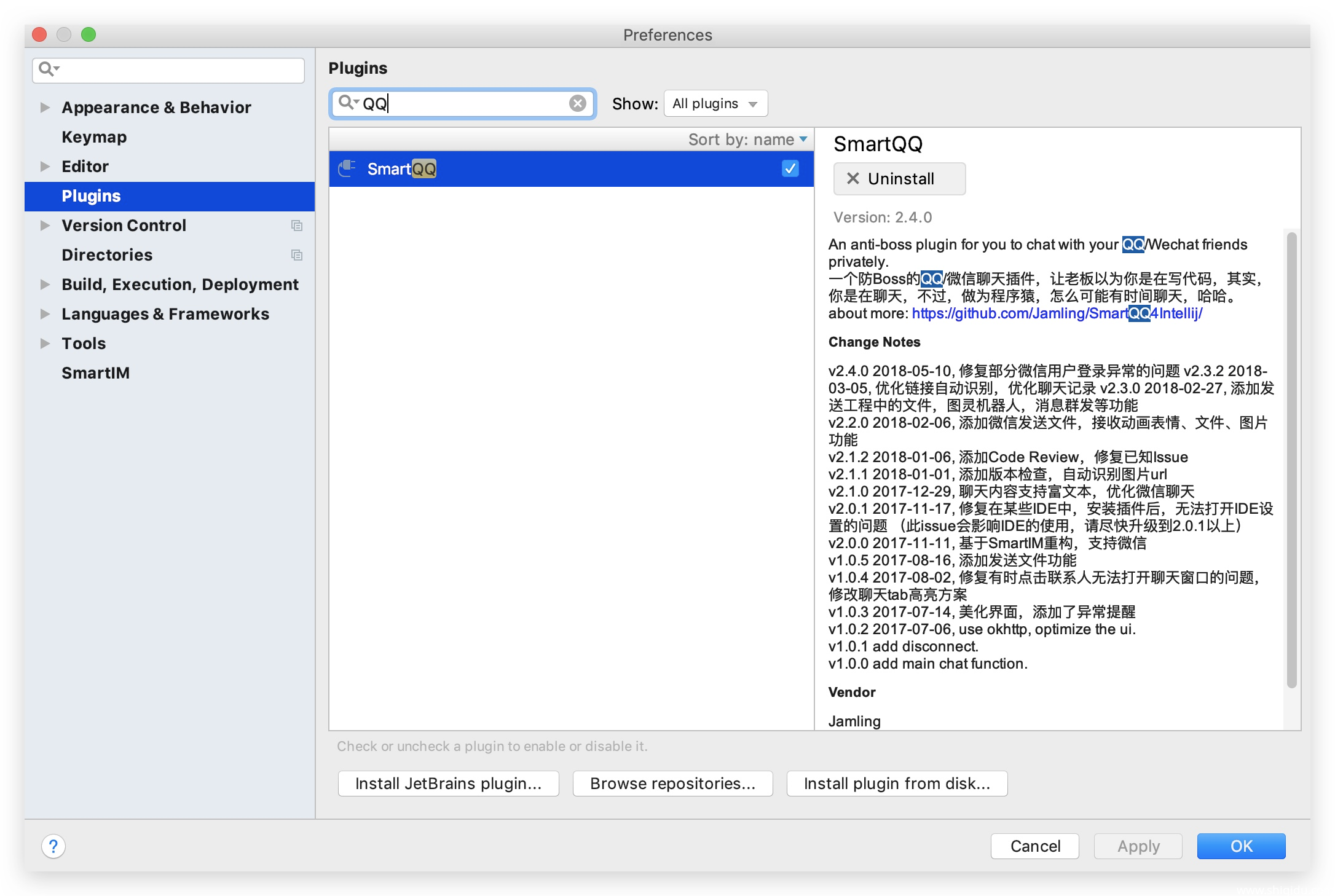Select the Editor menu item in sidebar
Image resolution: width=1335 pixels, height=896 pixels.
pos(84,166)
